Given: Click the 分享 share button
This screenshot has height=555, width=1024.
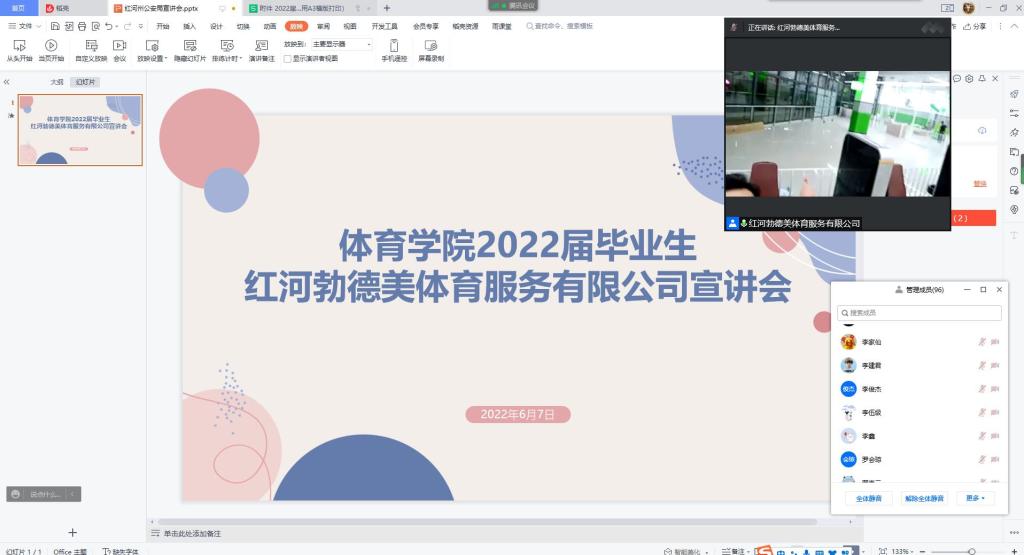Looking at the screenshot, I should [974, 26].
